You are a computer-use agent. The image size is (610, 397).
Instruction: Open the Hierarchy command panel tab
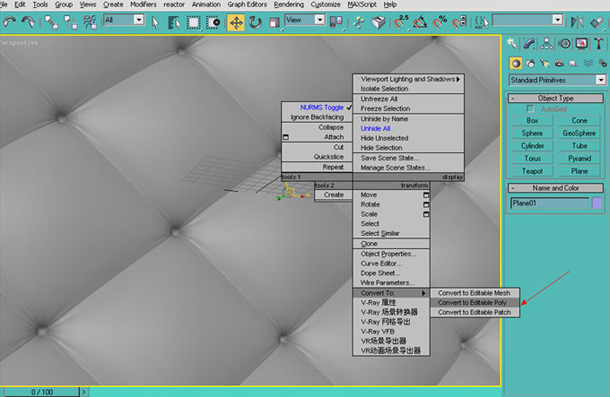[x=546, y=44]
